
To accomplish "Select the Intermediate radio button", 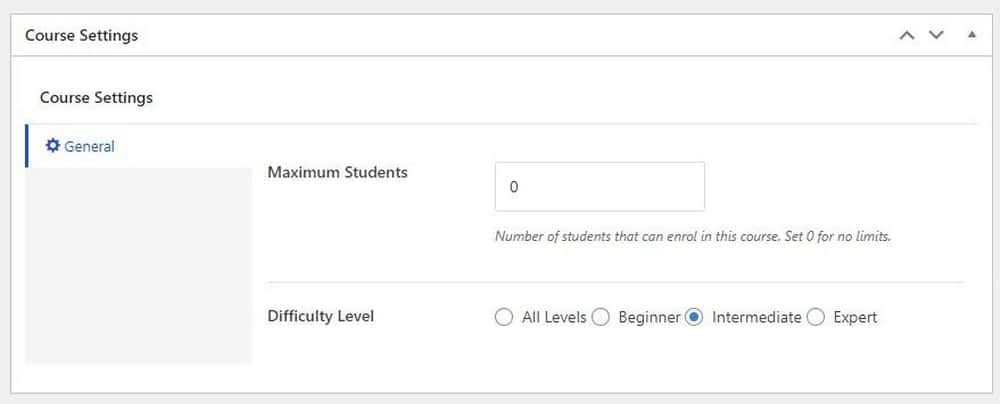I will coord(694,317).
